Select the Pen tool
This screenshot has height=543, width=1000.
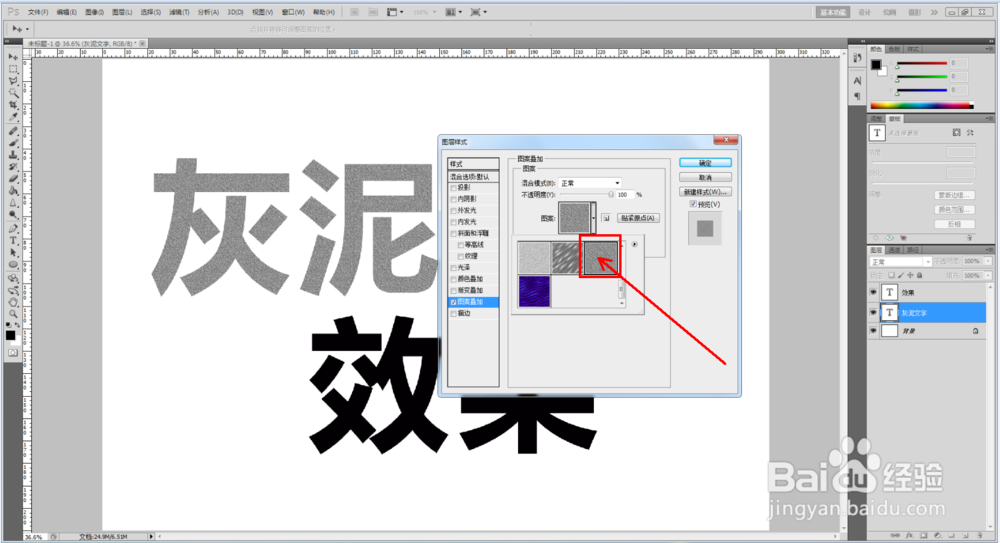13,228
